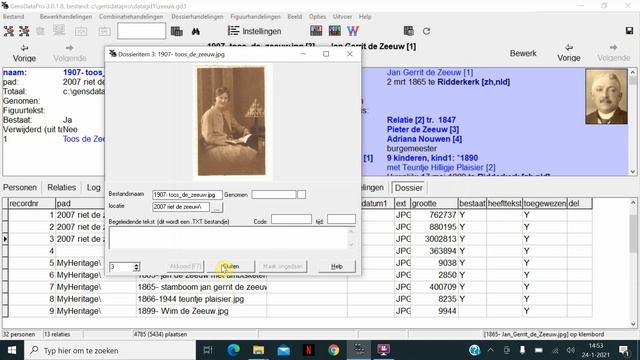Open the Bewerkhandelingen menu
640x360 pixels.
pos(66,17)
